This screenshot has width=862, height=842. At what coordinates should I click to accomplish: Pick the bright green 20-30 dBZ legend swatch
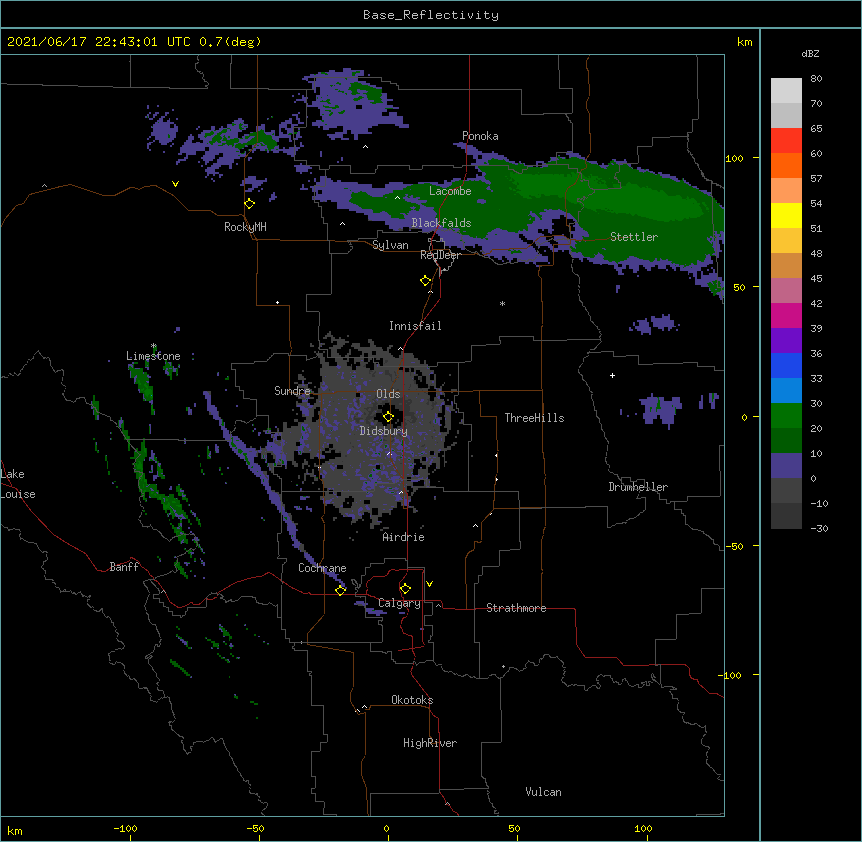point(786,416)
